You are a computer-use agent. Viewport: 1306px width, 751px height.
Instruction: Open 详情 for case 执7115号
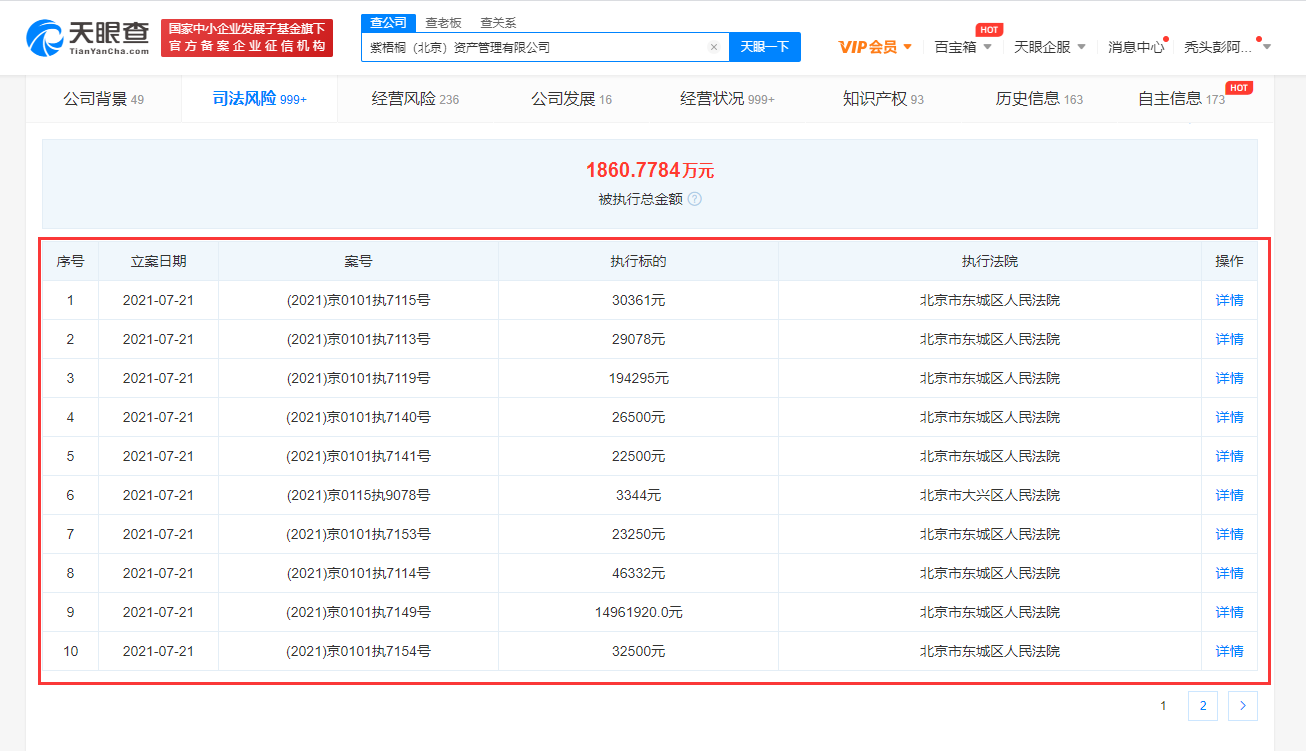(1229, 300)
